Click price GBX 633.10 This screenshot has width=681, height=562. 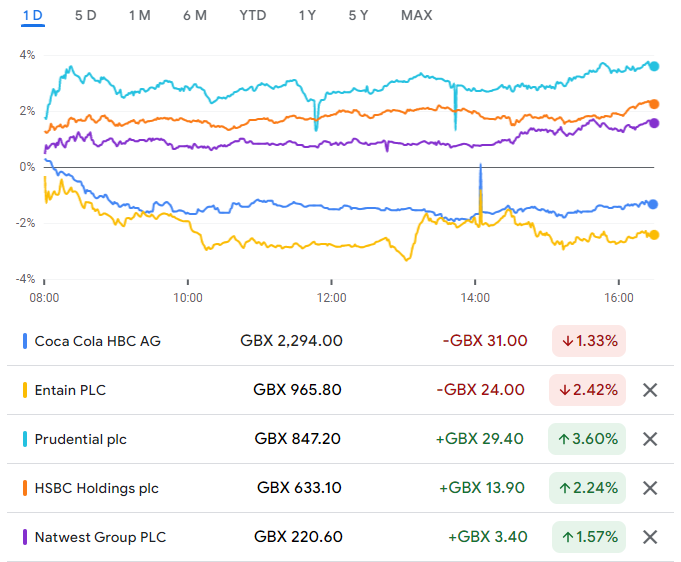click(299, 488)
